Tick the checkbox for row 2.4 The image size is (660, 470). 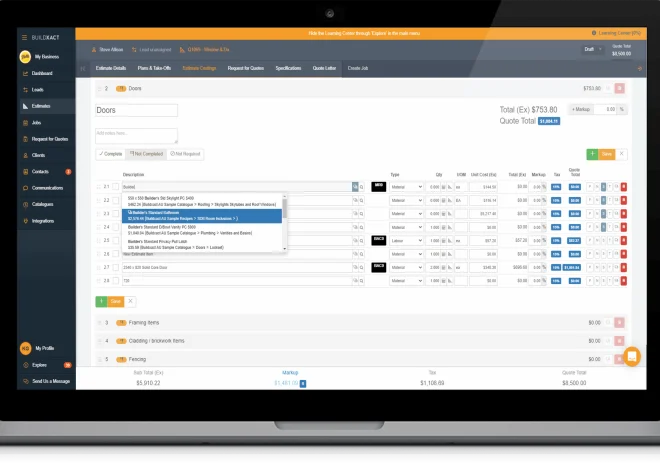tap(115, 227)
